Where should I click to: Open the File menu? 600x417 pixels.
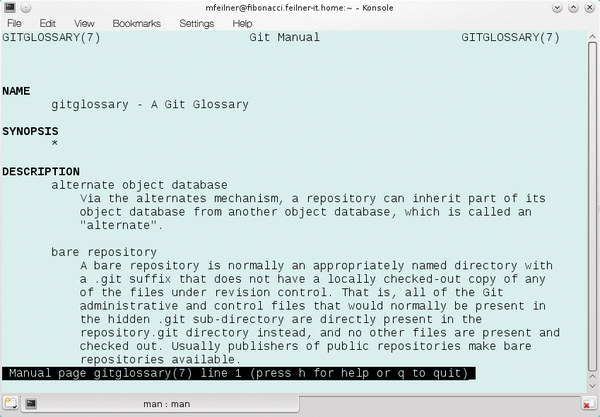click(14, 23)
